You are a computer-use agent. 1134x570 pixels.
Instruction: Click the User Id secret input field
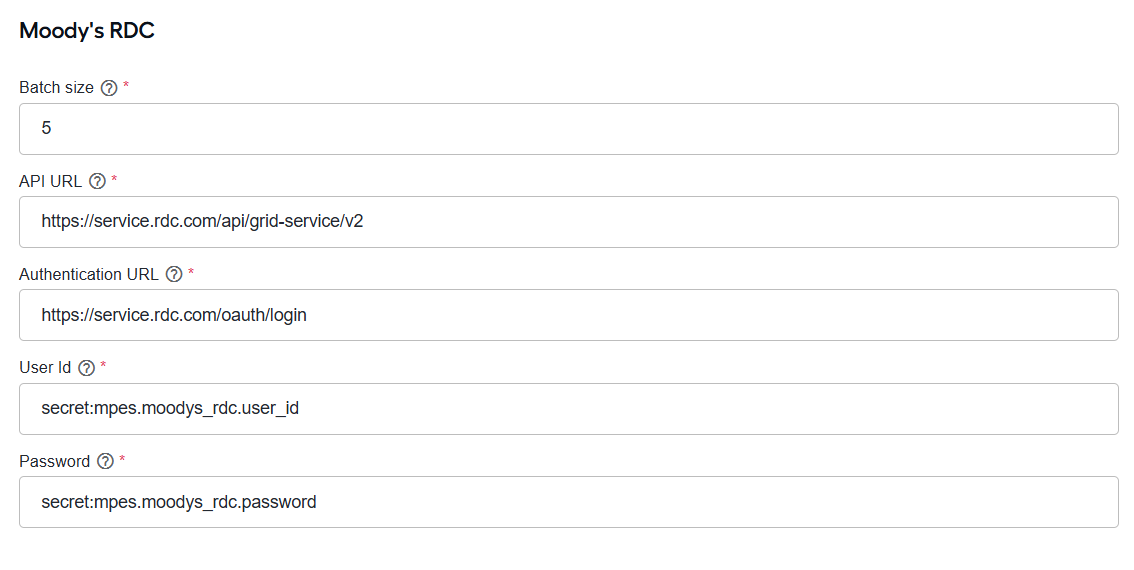(x=568, y=409)
